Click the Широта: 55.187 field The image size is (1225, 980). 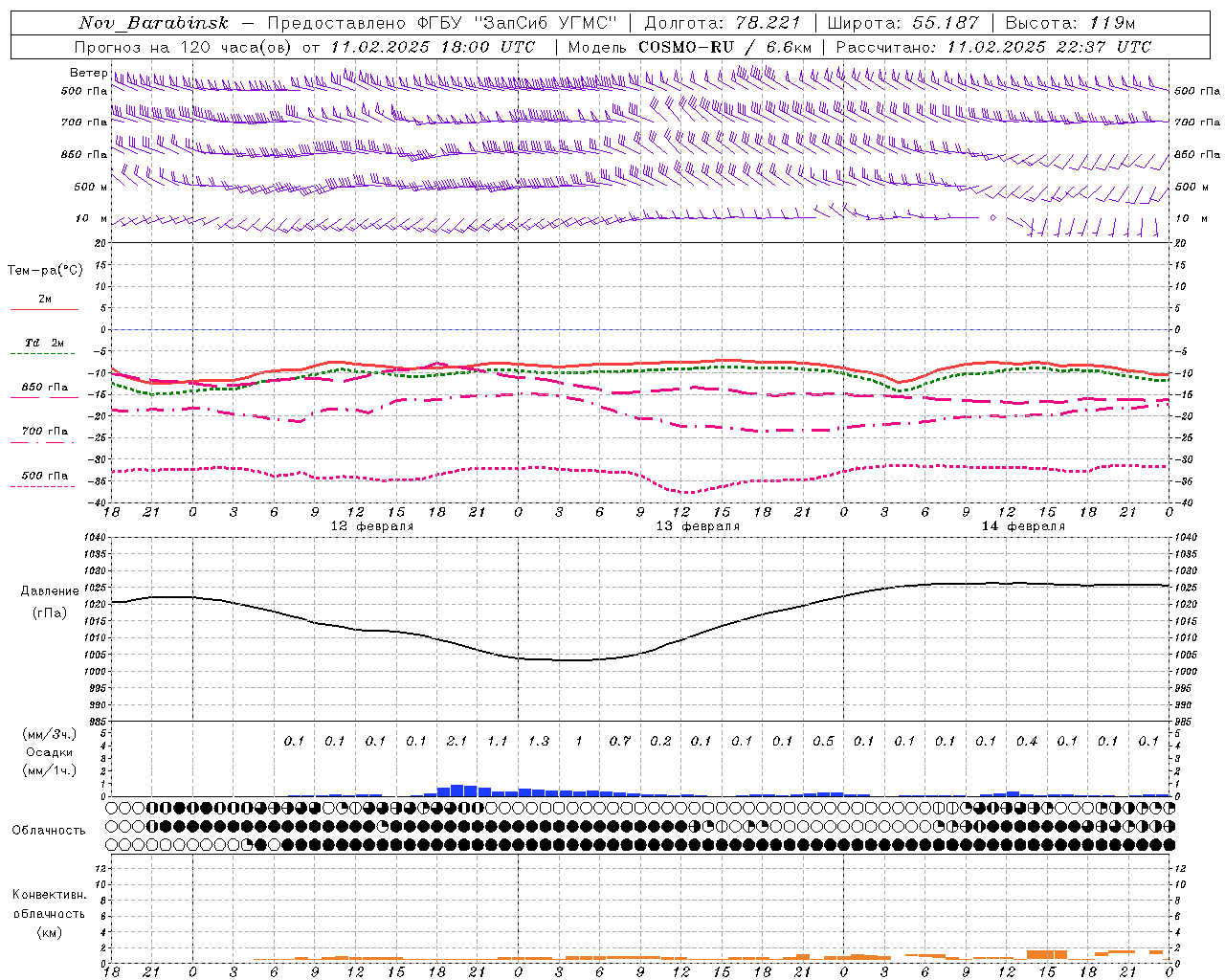point(903,23)
